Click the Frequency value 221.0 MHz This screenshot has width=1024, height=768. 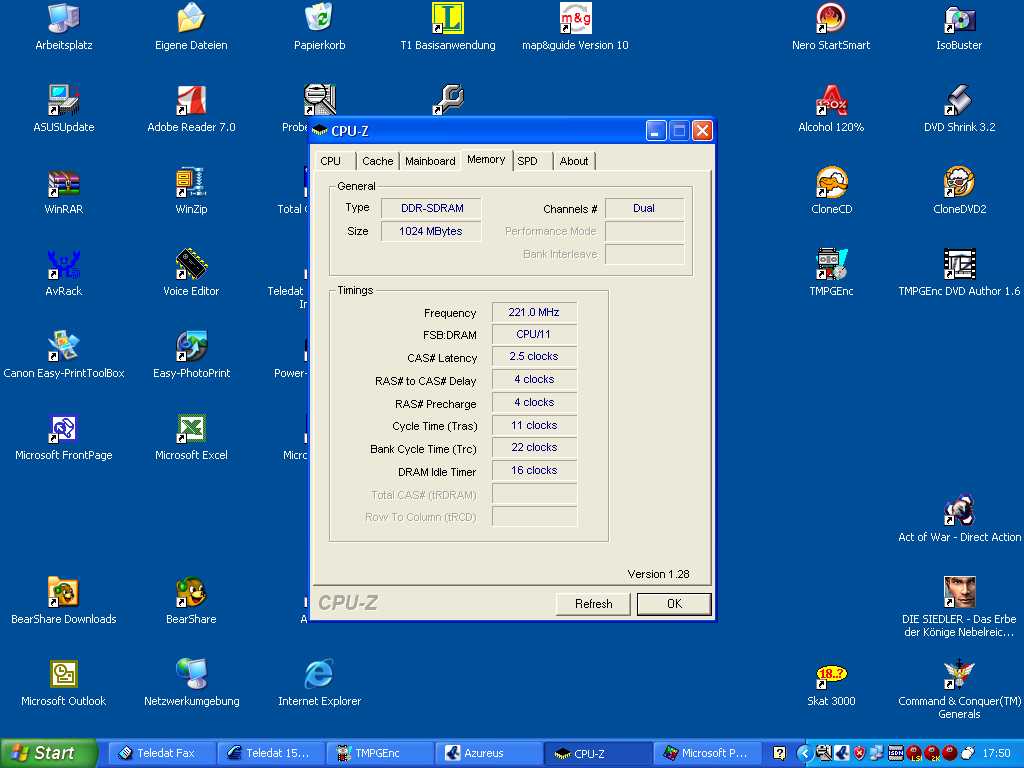click(534, 312)
